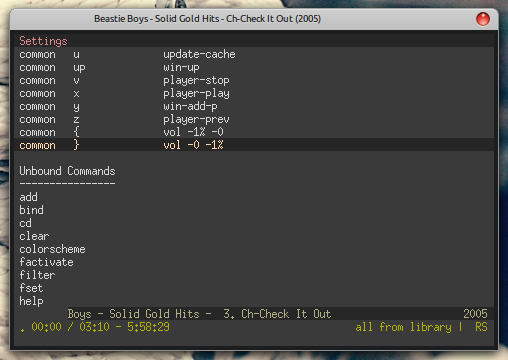The height and width of the screenshot is (360, 508).
Task: Select the player-stop binding row
Action: point(254,80)
